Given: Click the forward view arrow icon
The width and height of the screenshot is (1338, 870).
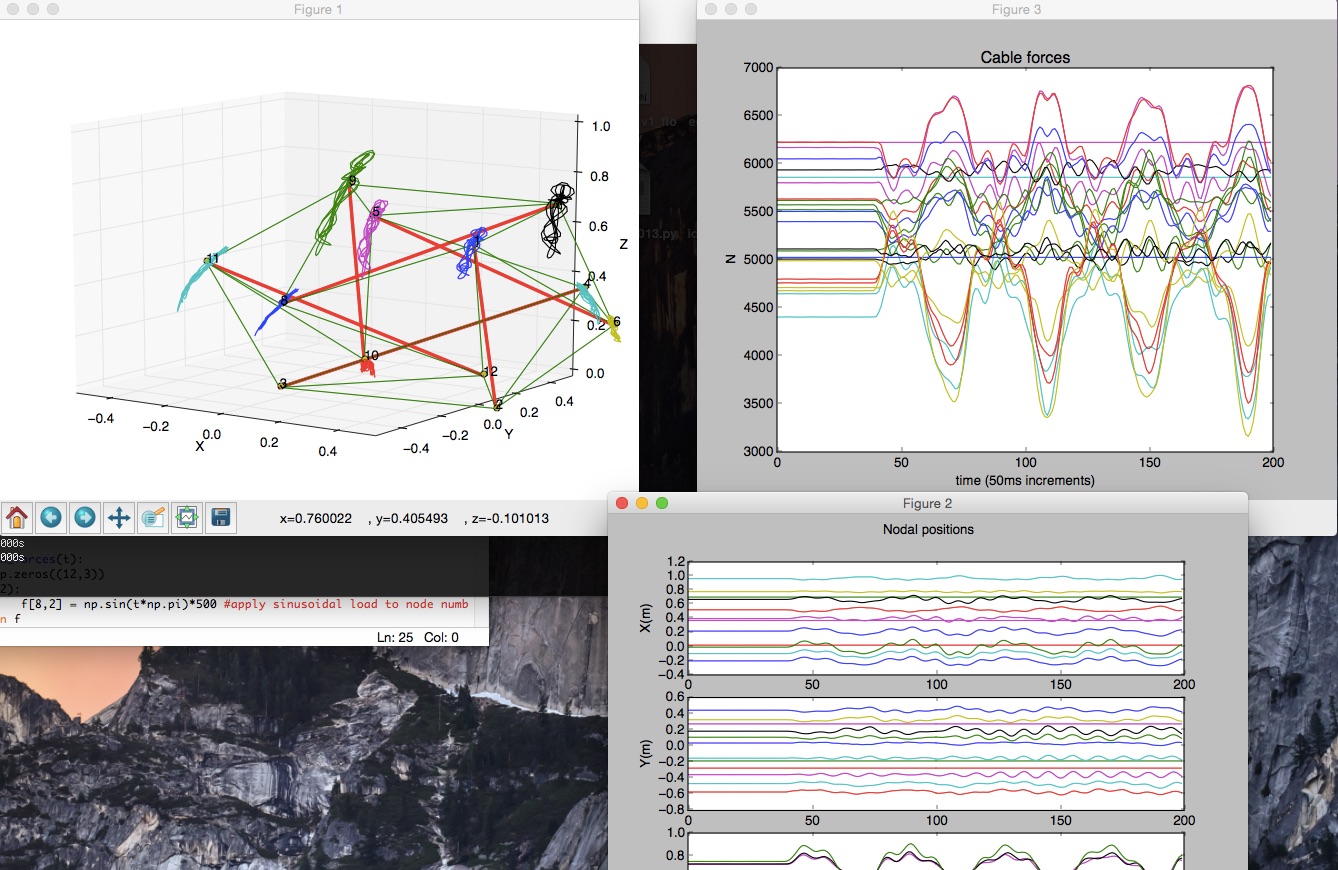Looking at the screenshot, I should tap(84, 517).
